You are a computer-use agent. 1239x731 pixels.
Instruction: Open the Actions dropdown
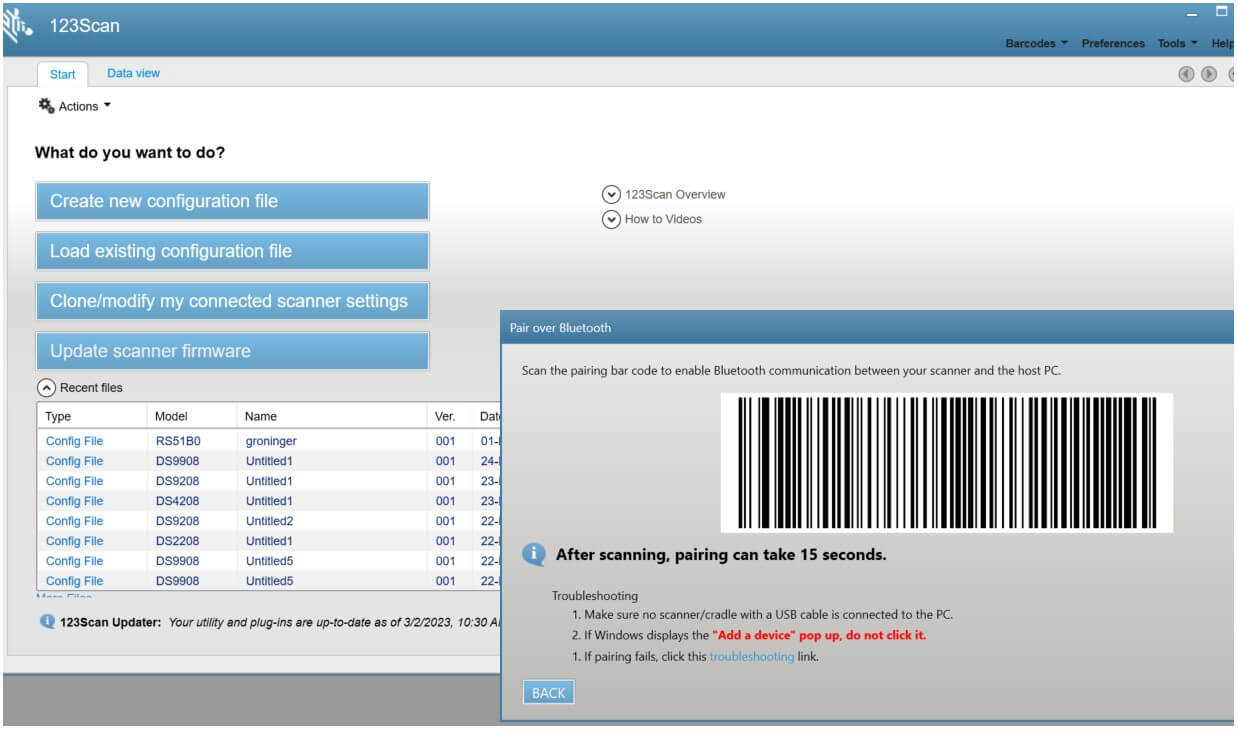[x=78, y=105]
